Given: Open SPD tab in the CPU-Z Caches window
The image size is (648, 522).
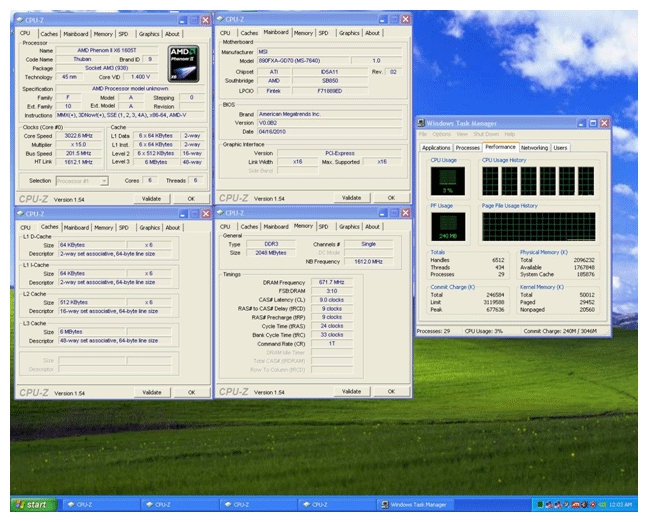Looking at the screenshot, I should point(124,228).
